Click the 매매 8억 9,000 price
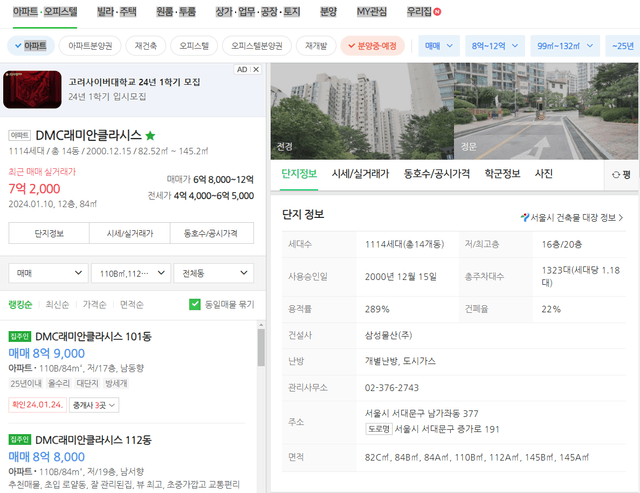 pyautogui.click(x=47, y=353)
